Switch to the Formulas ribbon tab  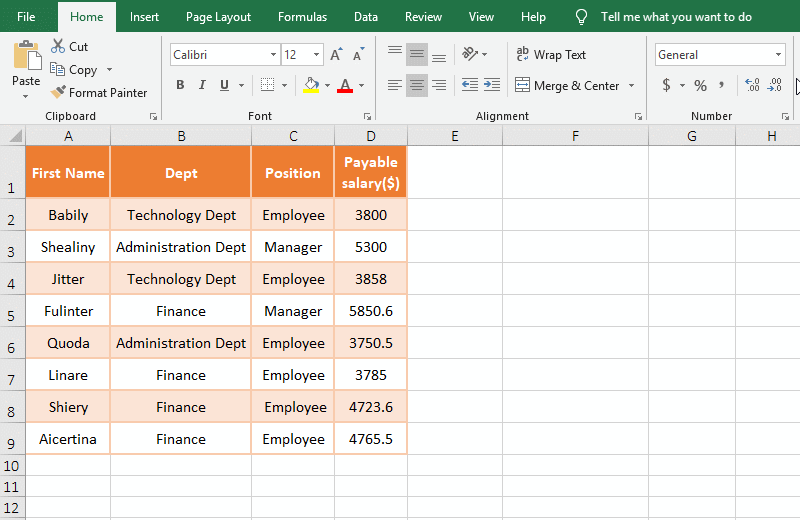(302, 17)
